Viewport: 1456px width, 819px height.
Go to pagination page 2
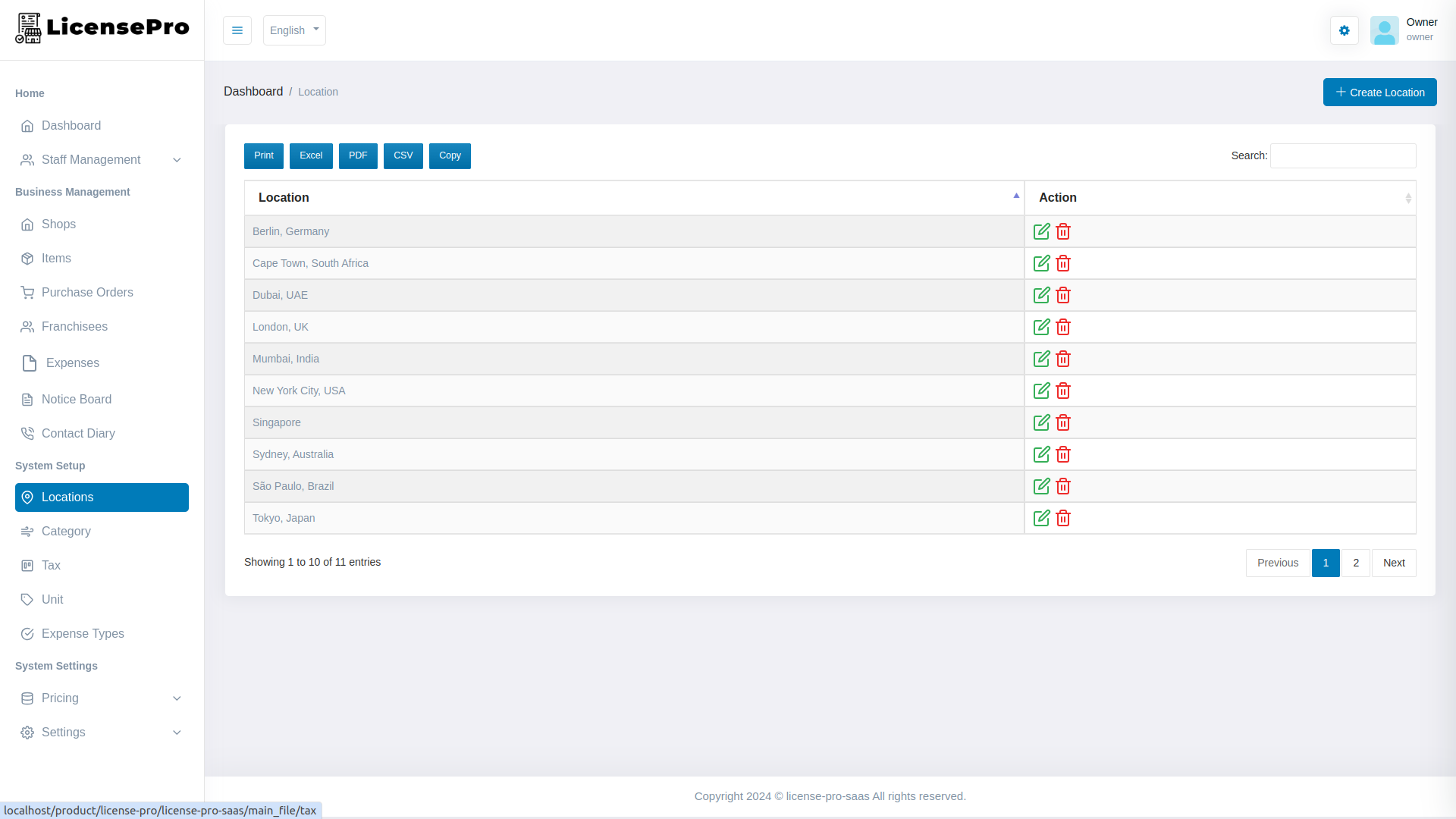(x=1356, y=563)
